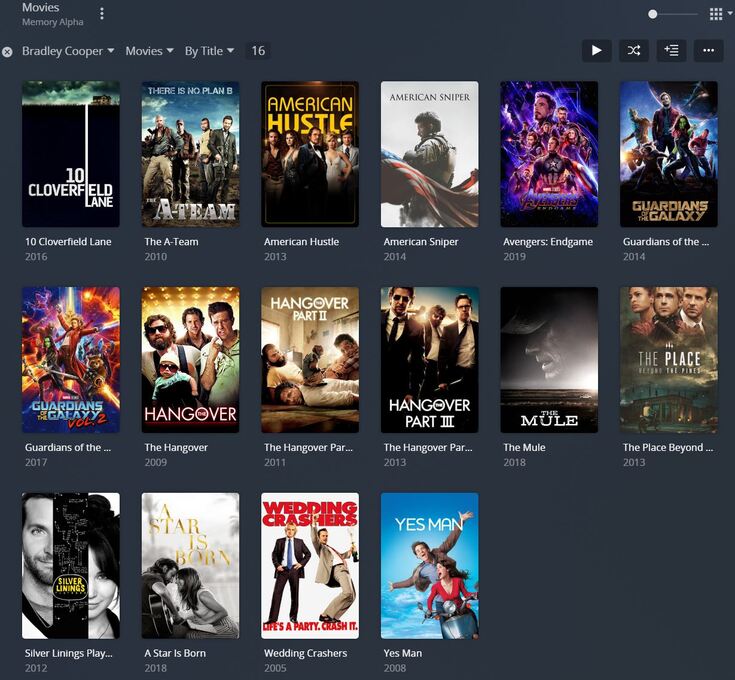Screen dimensions: 735x680
Task: Open The Hangover Part III poster
Action: tap(429, 360)
